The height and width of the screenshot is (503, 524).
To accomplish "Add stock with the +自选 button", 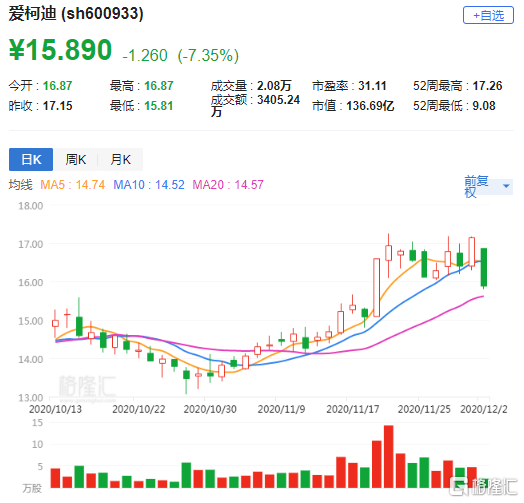I will (x=488, y=15).
